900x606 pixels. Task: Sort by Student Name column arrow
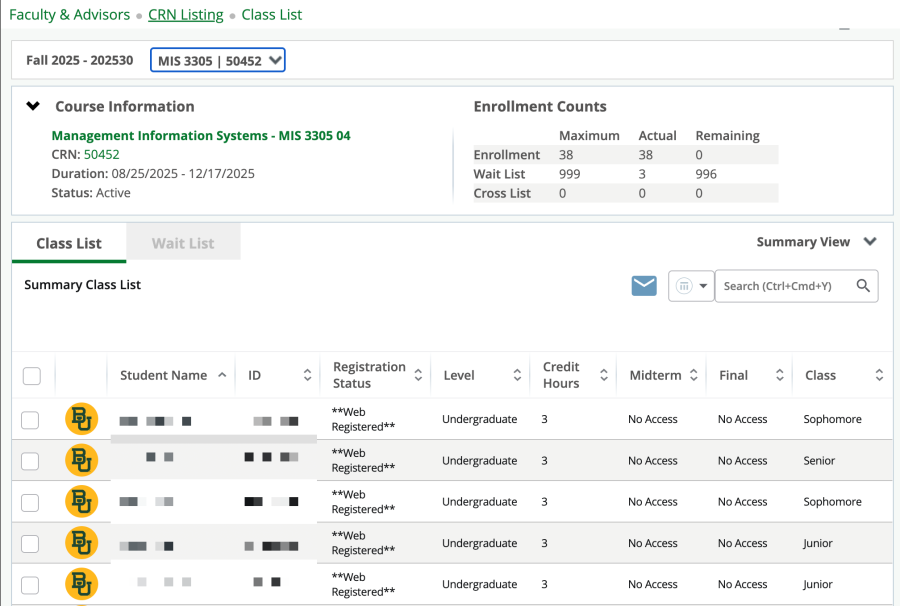pyautogui.click(x=222, y=375)
